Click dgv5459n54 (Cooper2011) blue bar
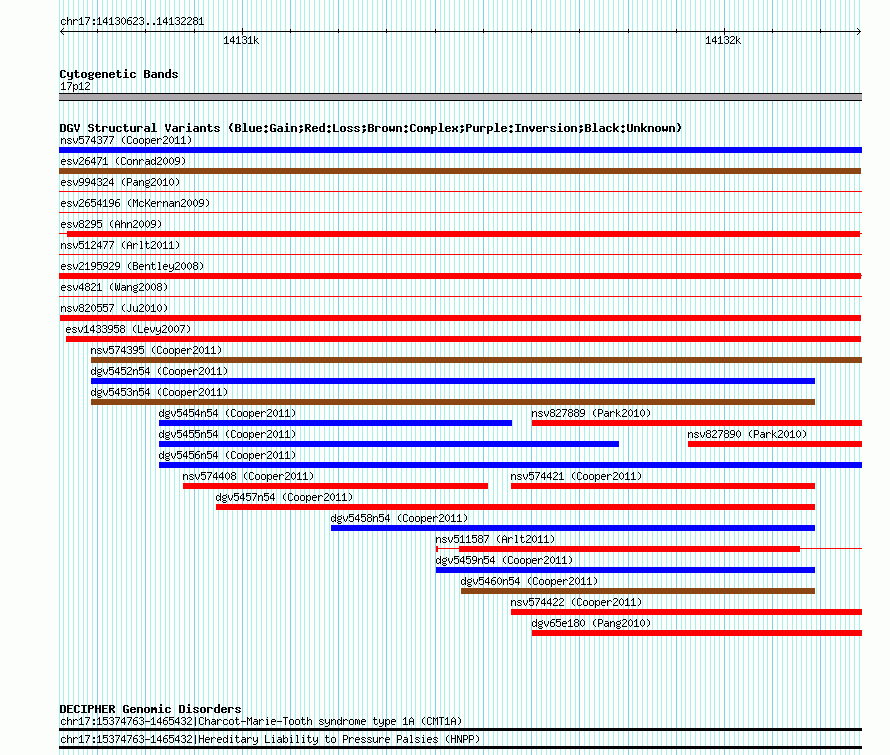The width and height of the screenshot is (890, 755). click(625, 570)
